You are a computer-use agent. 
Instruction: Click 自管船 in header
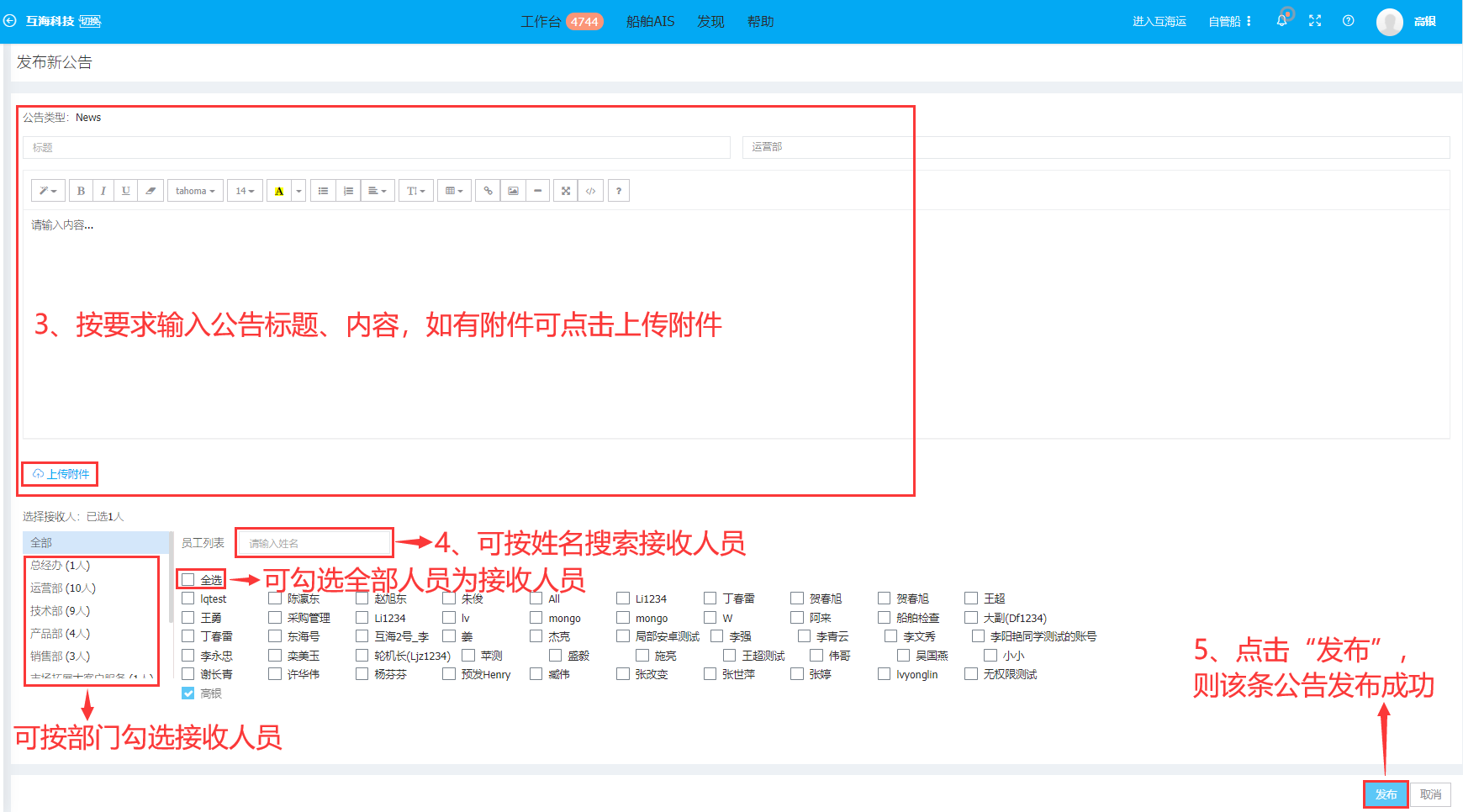pos(1224,21)
